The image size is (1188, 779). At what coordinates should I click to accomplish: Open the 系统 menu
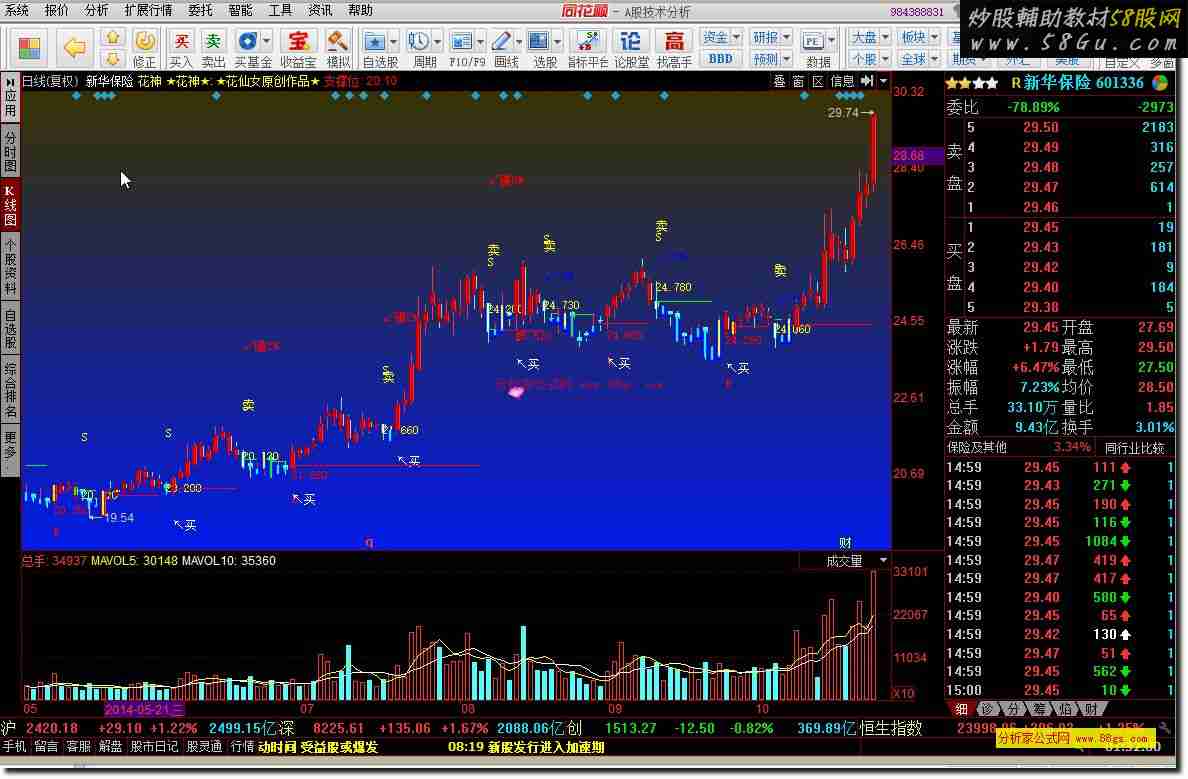(17, 11)
